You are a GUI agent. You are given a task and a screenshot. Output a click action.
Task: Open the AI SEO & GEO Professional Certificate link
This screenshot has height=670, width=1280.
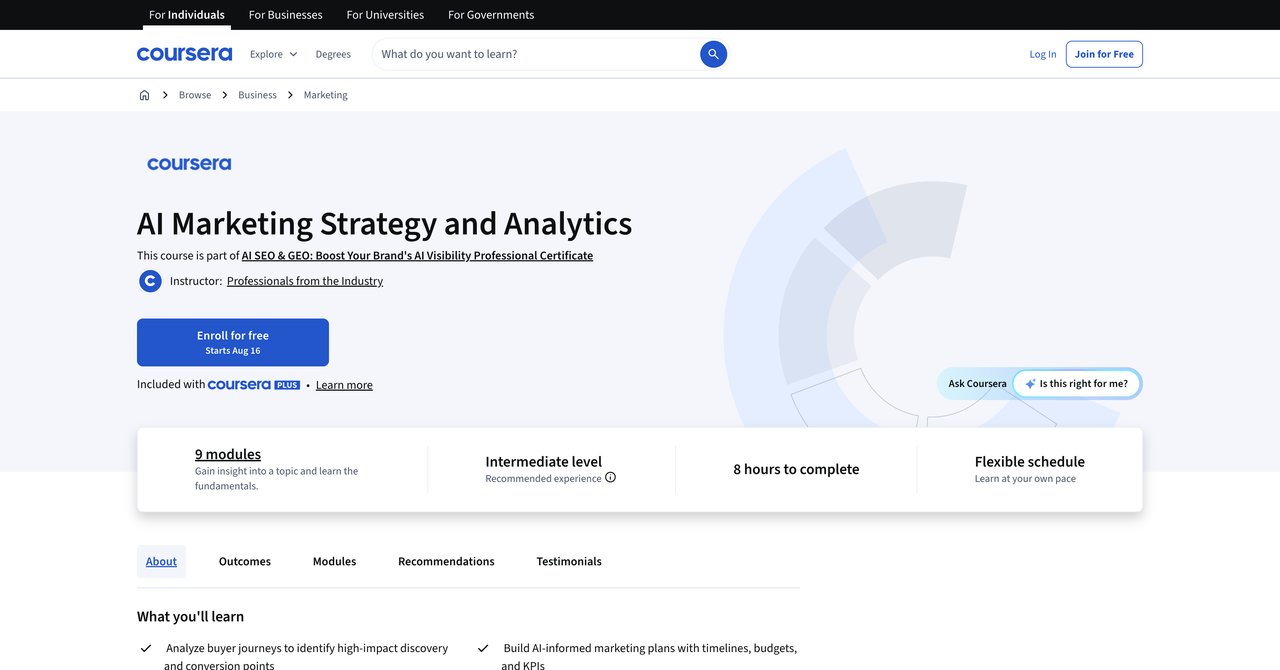point(417,255)
